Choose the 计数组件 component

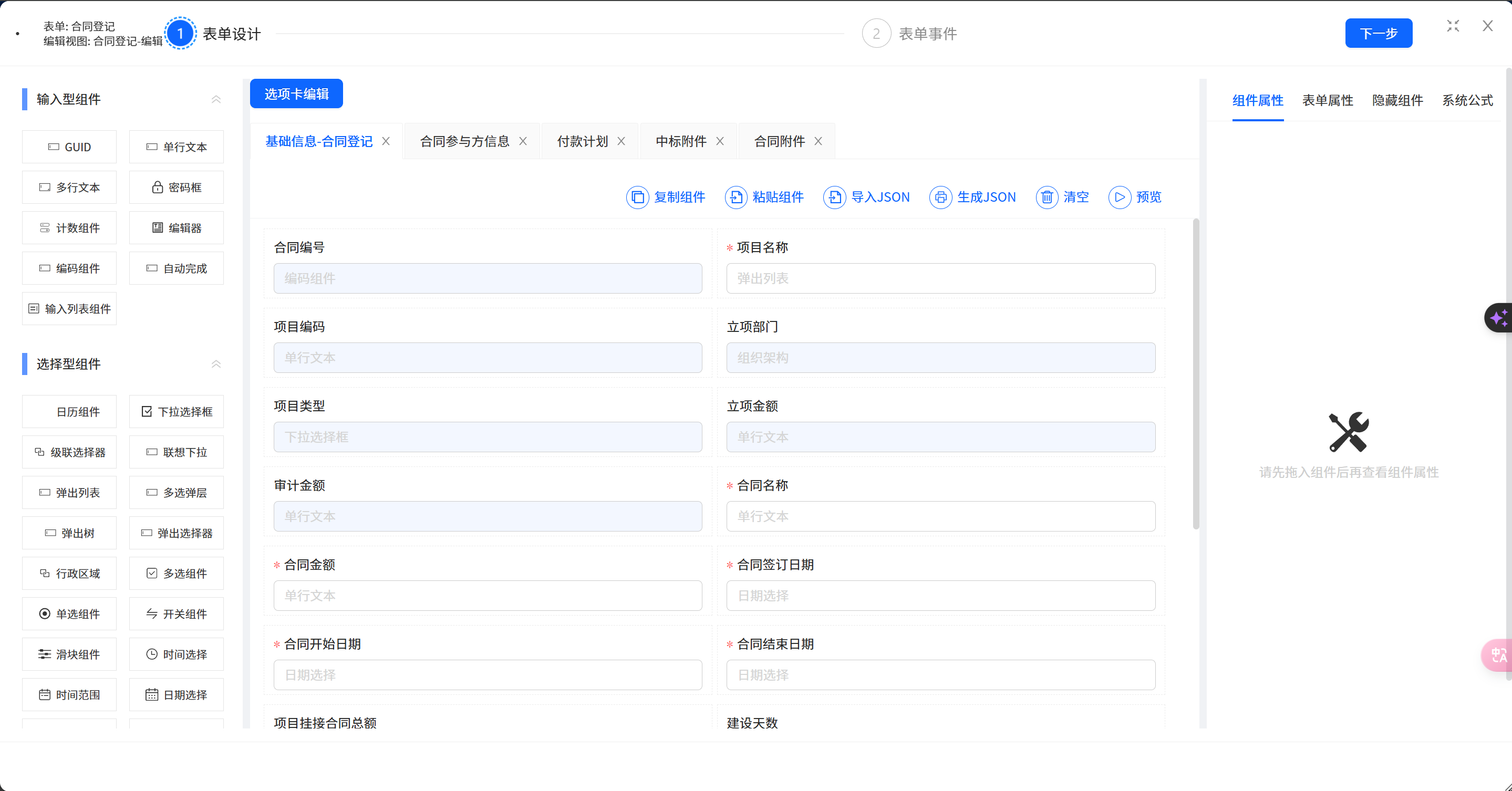(x=69, y=227)
